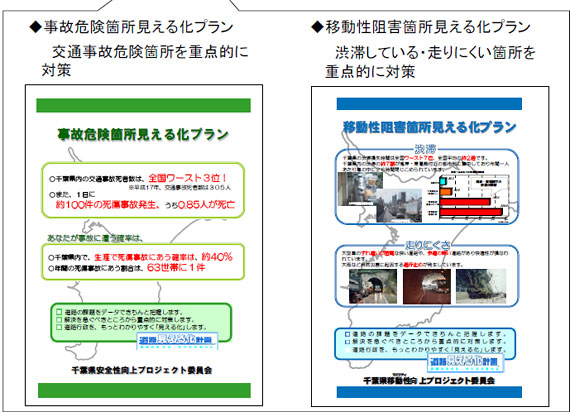Screen dimensions: 570x412
Task: Click the 移動性阻害箇所見える化プラン heading
Action: [421, 27]
